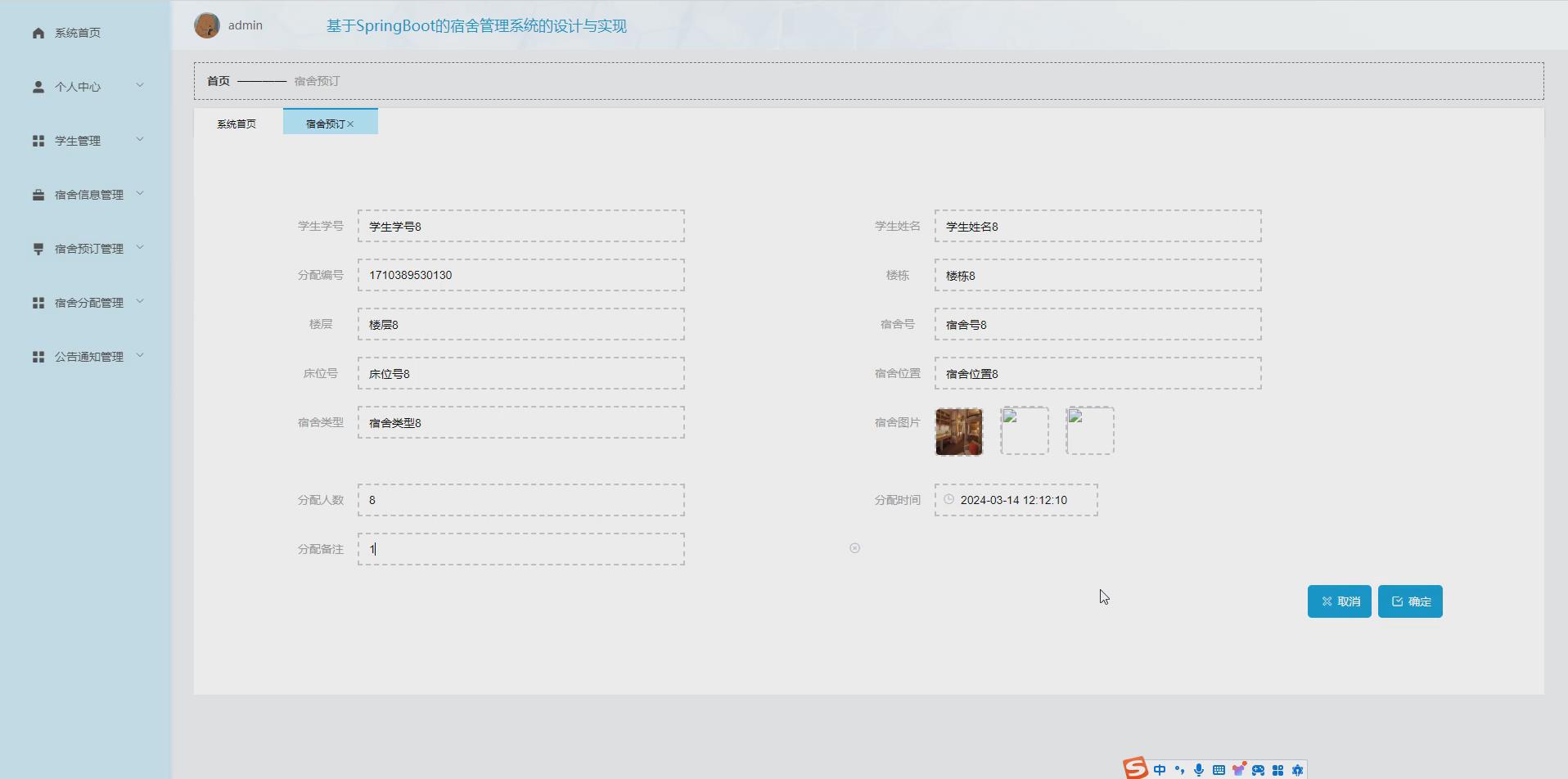Click the clock icon in 分配时间 field
Viewport: 1568px width, 779px height.
tap(948, 499)
